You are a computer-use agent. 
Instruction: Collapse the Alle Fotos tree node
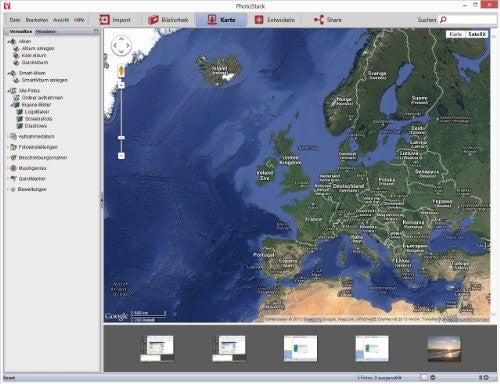[x=8, y=91]
